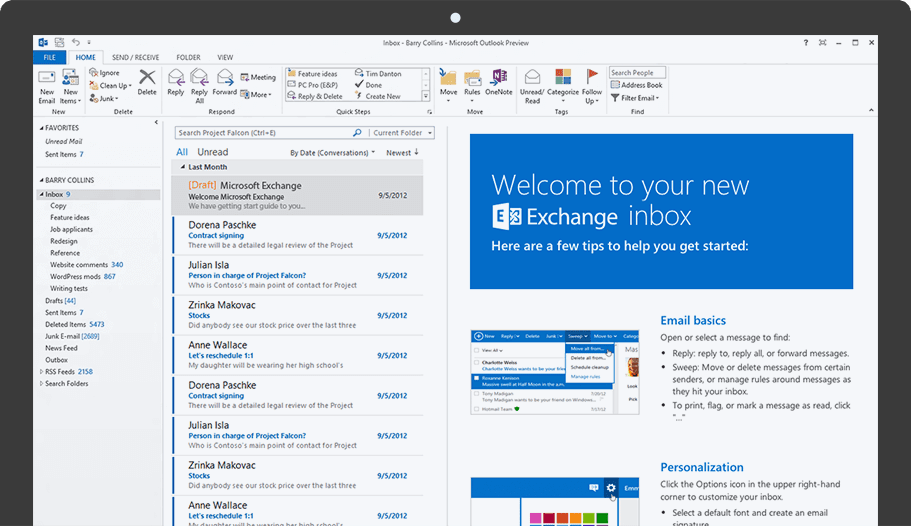Viewport: 911px width, 526px height.
Task: Open the Categorize color icon
Action: coord(563,80)
